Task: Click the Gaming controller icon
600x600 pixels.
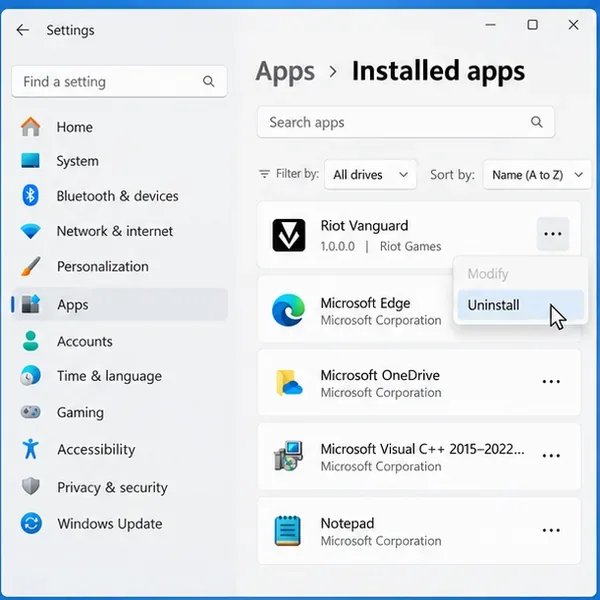Action: (x=30, y=412)
